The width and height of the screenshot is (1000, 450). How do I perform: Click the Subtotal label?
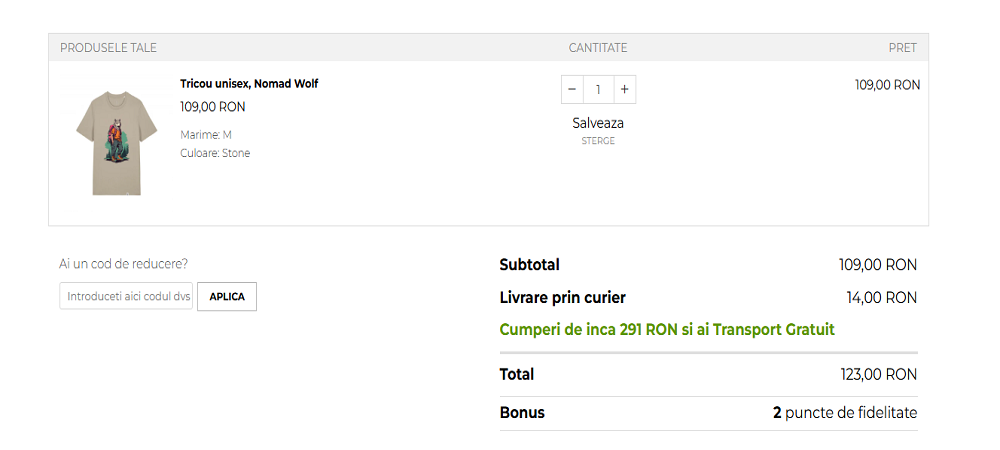pyautogui.click(x=529, y=265)
